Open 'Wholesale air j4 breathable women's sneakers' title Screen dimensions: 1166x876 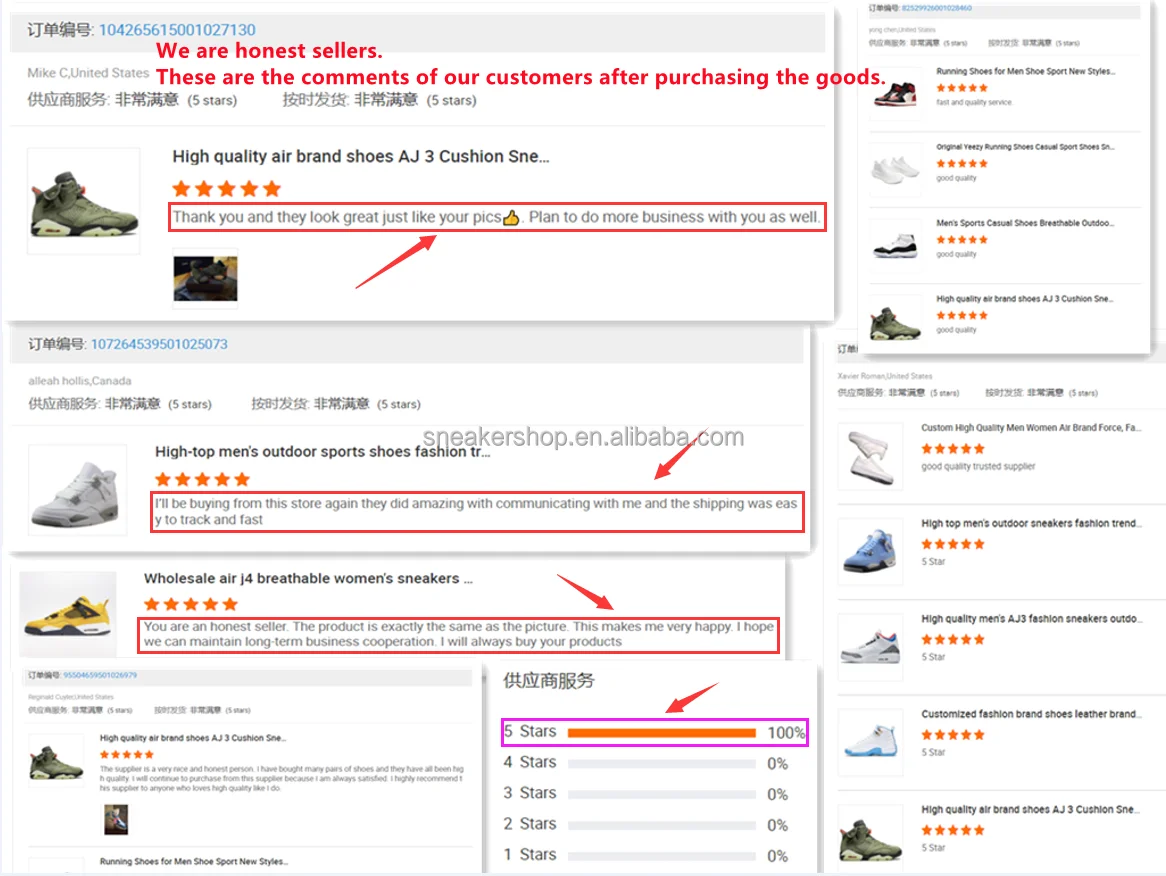[308, 579]
